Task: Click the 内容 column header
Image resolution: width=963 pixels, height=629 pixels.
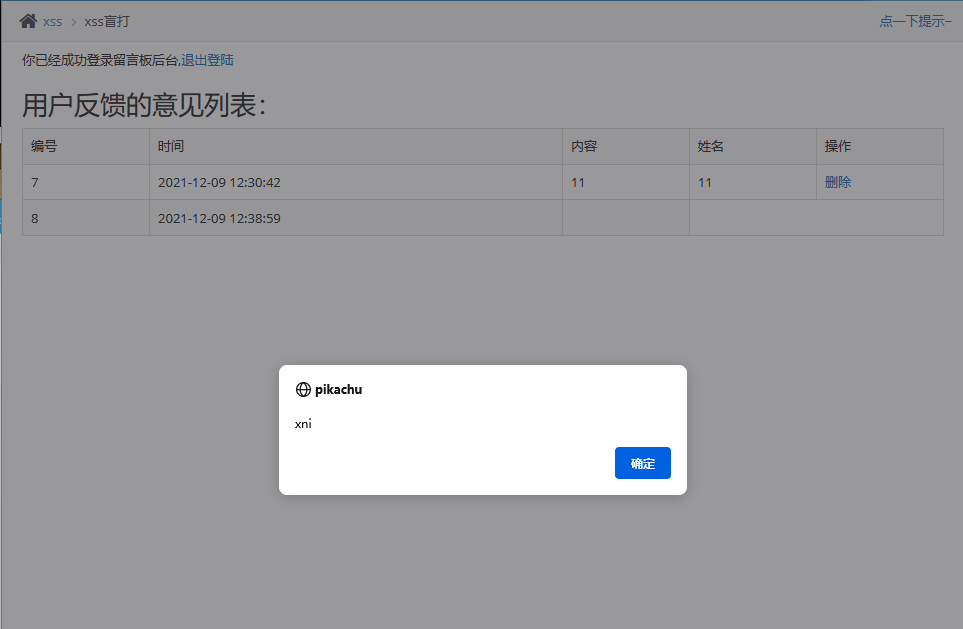Action: (626, 146)
